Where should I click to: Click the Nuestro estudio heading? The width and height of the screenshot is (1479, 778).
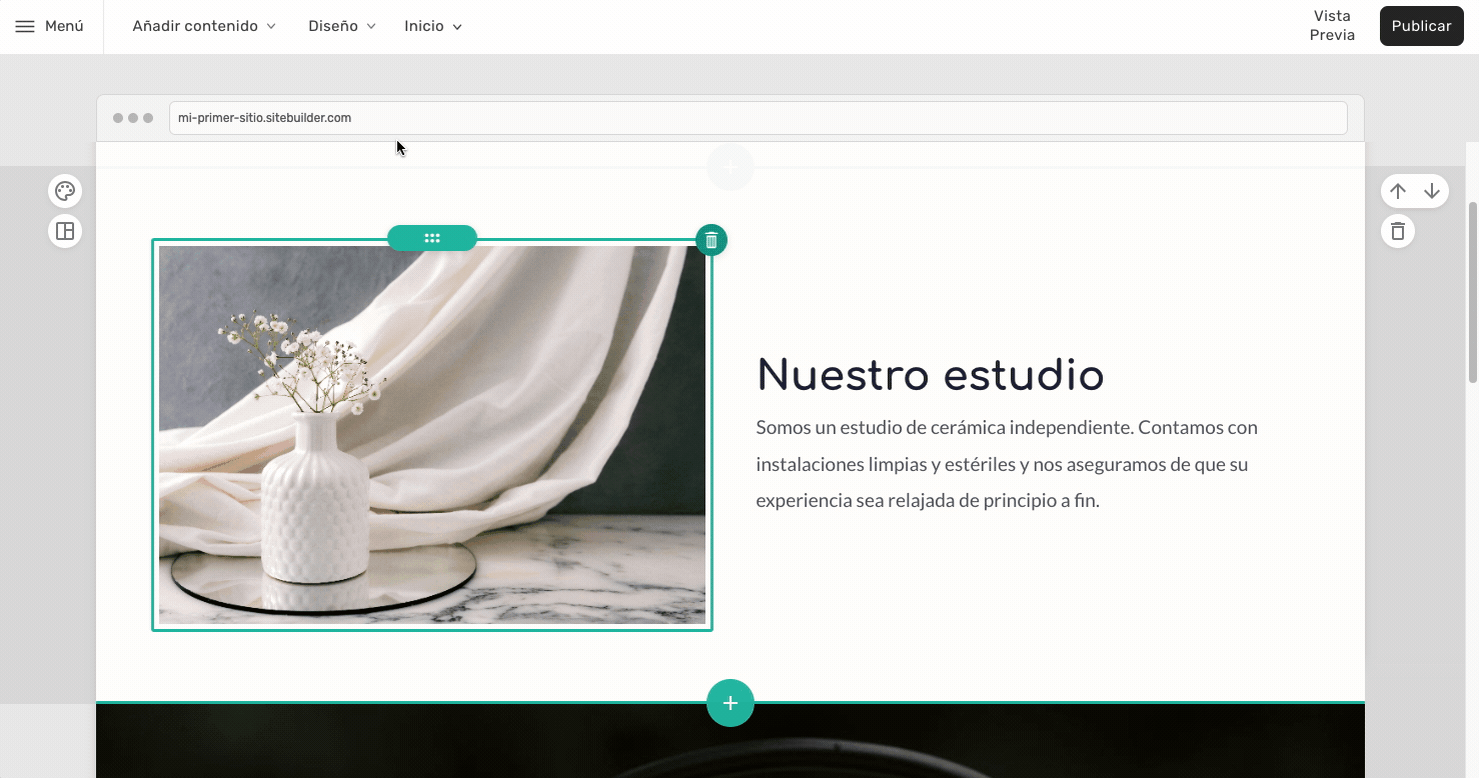(930, 375)
